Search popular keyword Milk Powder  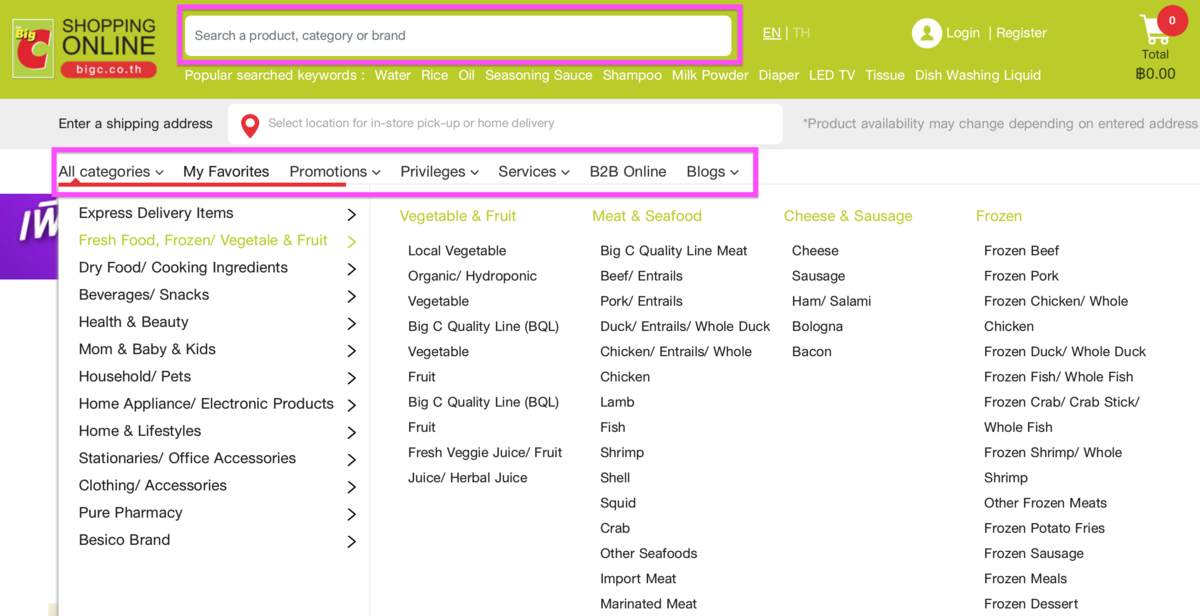tap(710, 75)
